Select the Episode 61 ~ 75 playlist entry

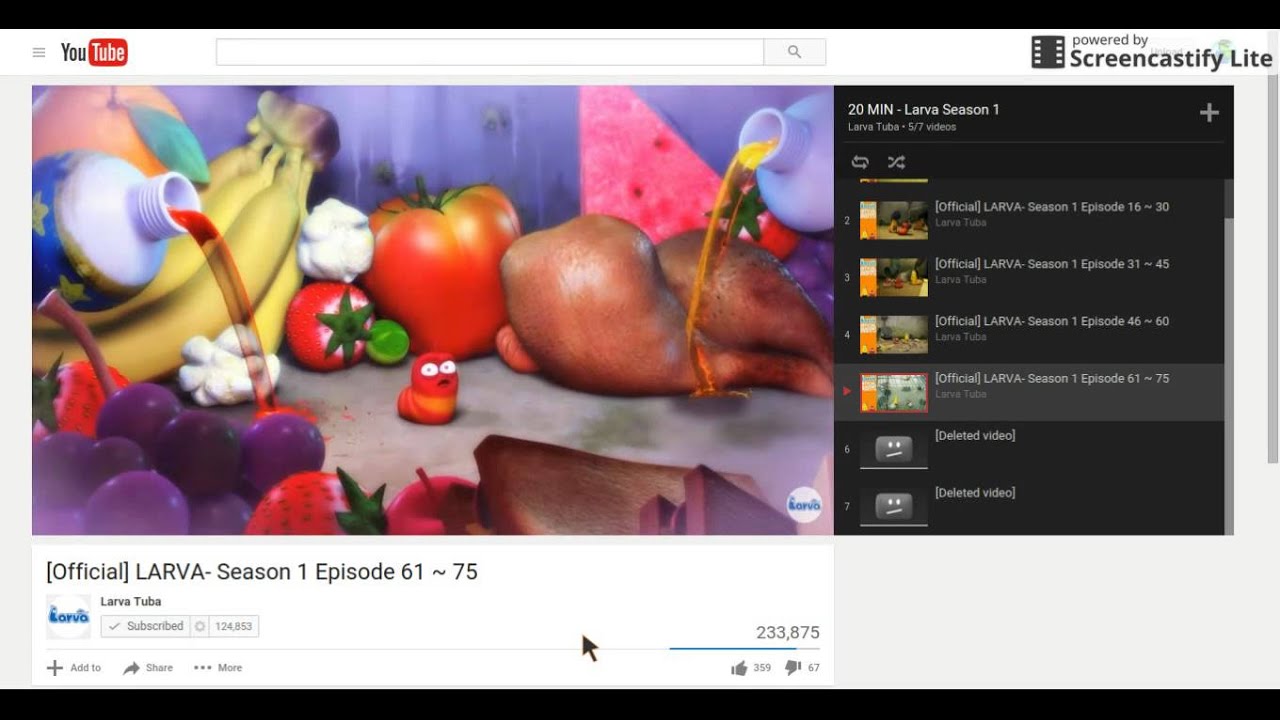pyautogui.click(x=1029, y=392)
